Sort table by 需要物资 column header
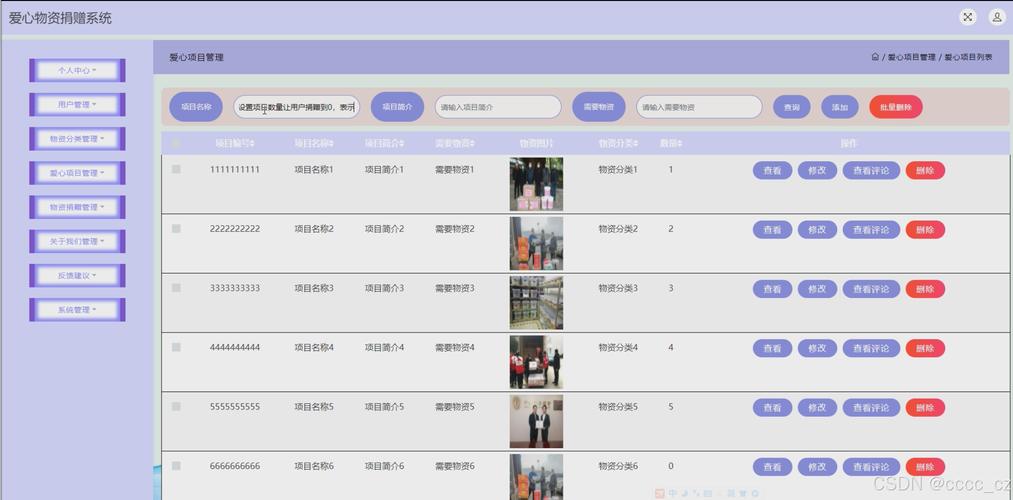1013x500 pixels. point(455,143)
